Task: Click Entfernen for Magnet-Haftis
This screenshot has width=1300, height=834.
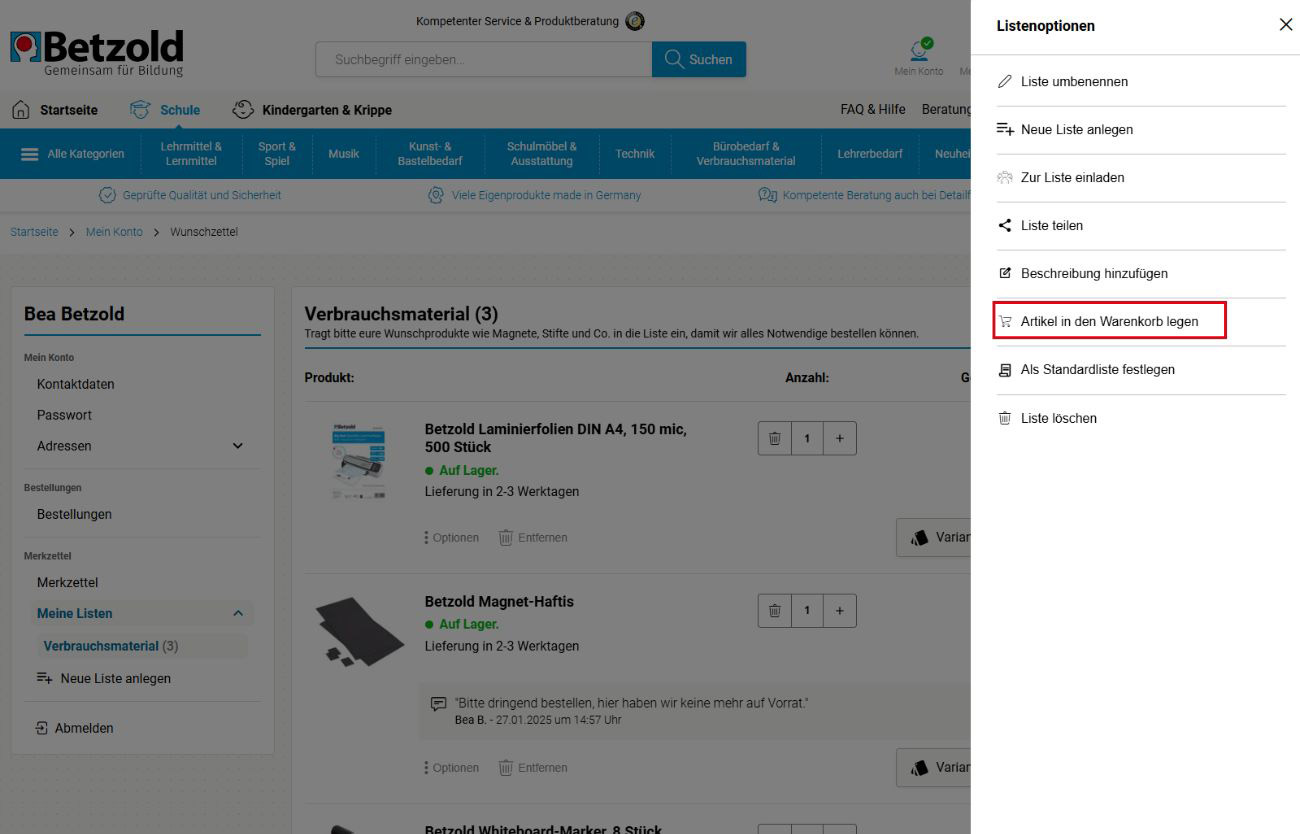Action: [533, 768]
